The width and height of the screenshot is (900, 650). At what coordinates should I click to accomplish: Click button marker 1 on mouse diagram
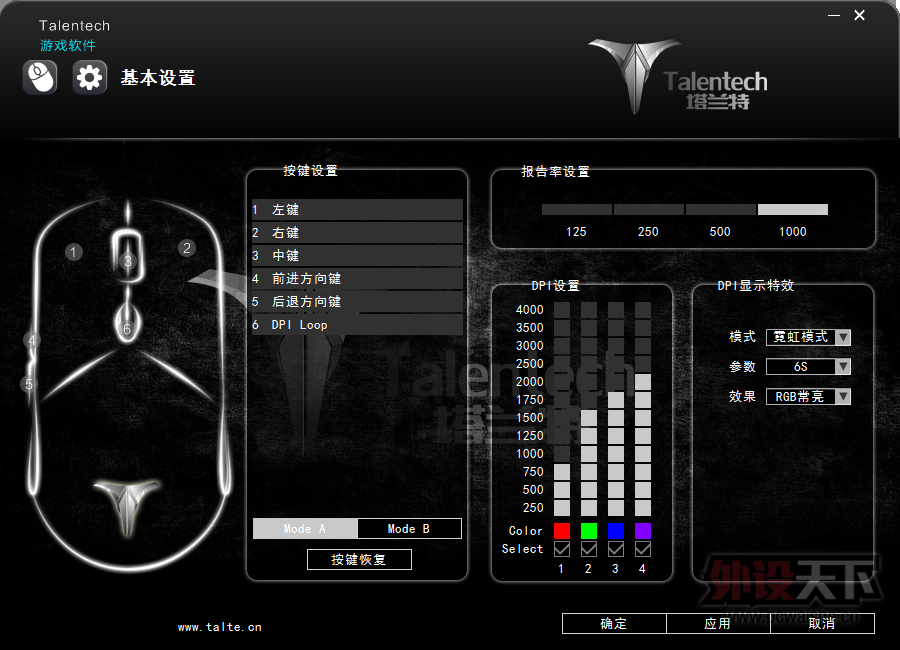pos(73,252)
